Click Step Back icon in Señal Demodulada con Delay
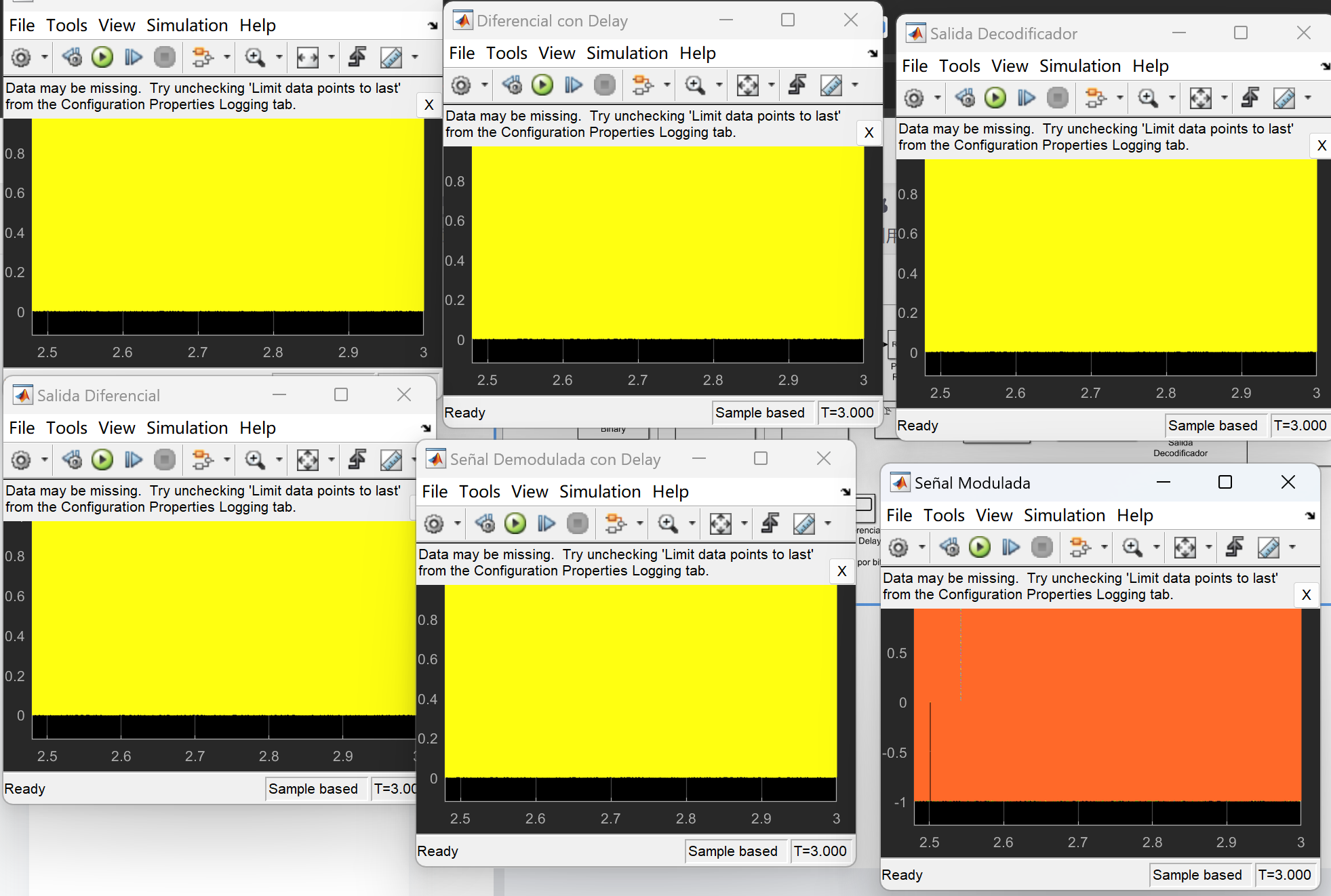Viewport: 1331px width, 896px height. (484, 523)
